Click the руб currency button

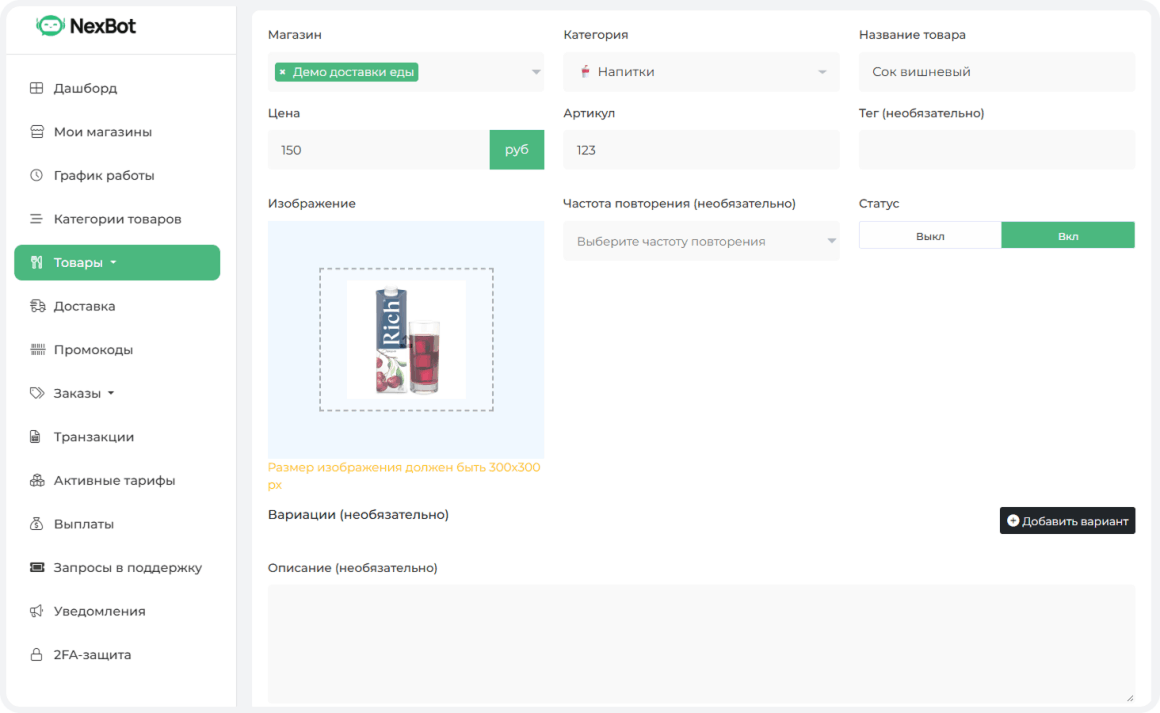516,150
